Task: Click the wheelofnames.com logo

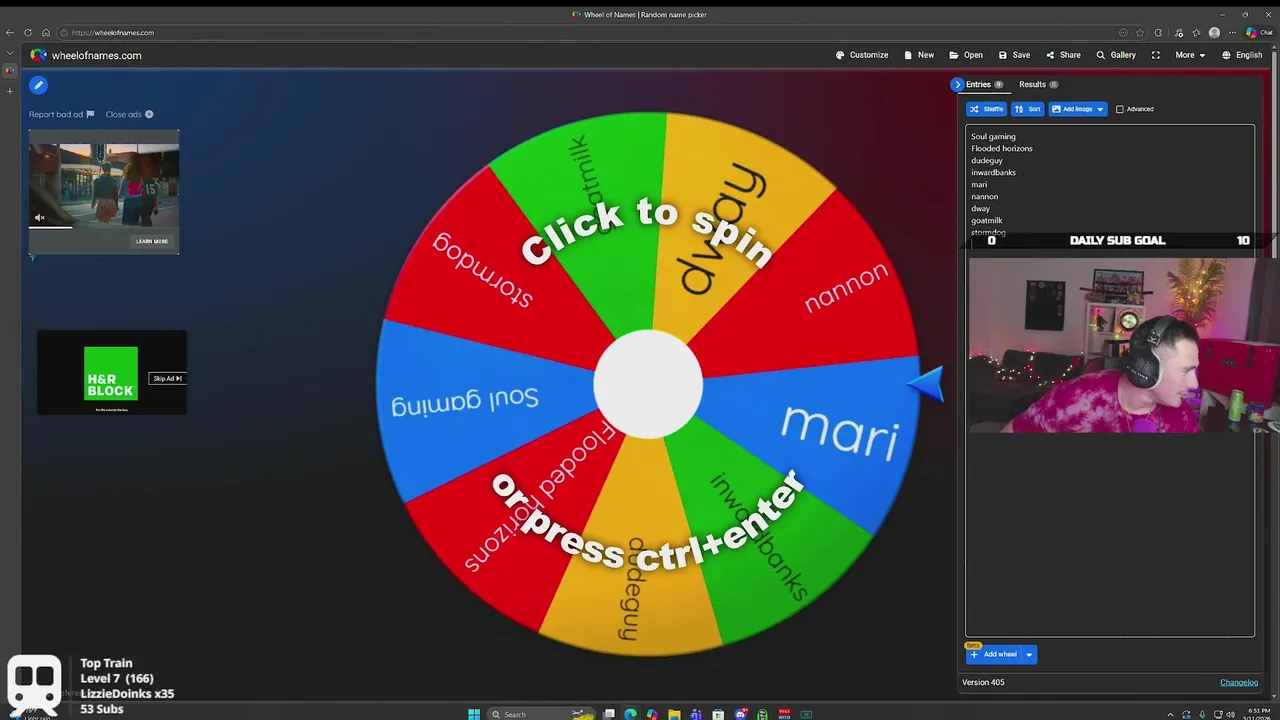Action: [x=86, y=55]
